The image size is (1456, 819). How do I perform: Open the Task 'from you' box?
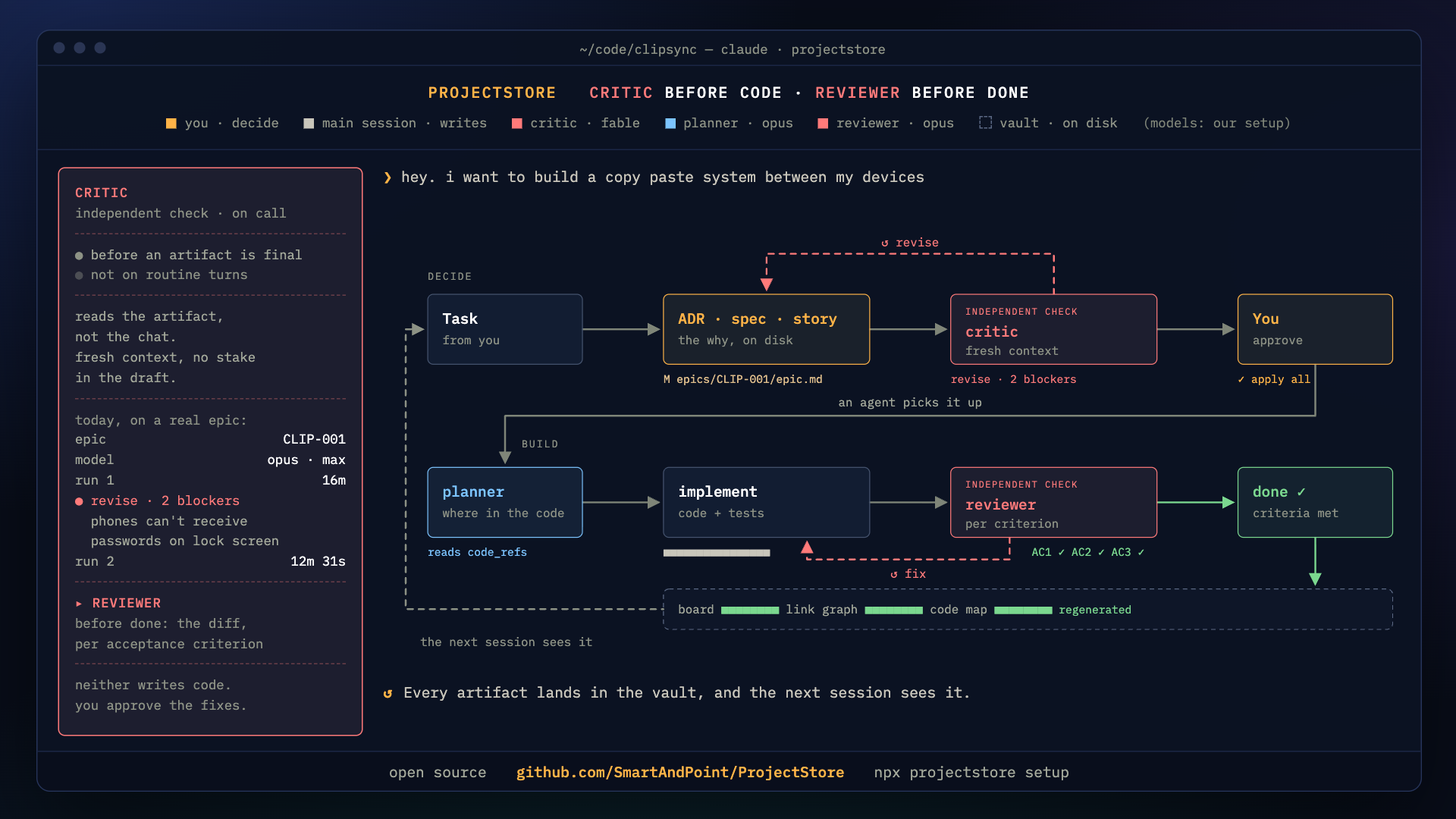click(505, 329)
